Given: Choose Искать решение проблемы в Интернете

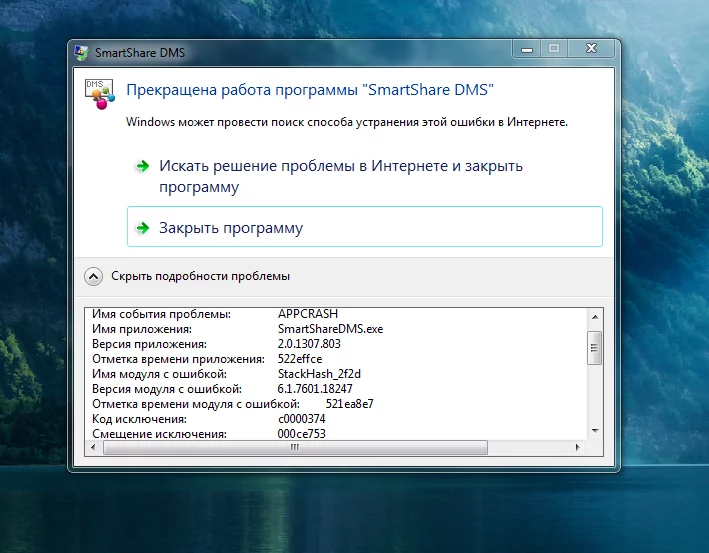Looking at the screenshot, I should pos(340,176).
